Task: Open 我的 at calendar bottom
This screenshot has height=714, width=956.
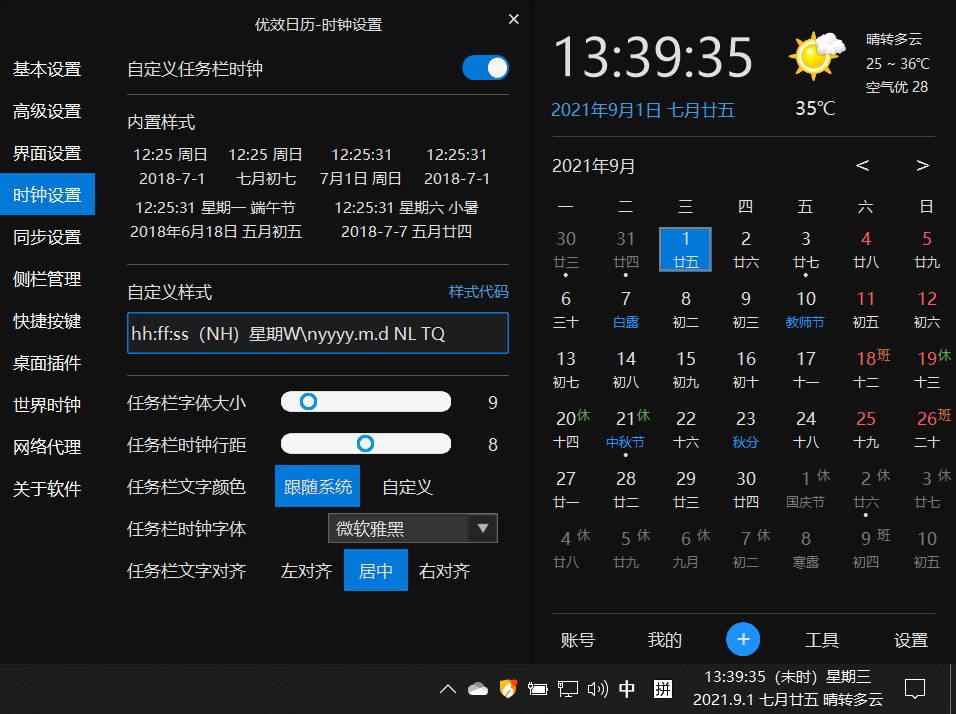Action: (665, 640)
